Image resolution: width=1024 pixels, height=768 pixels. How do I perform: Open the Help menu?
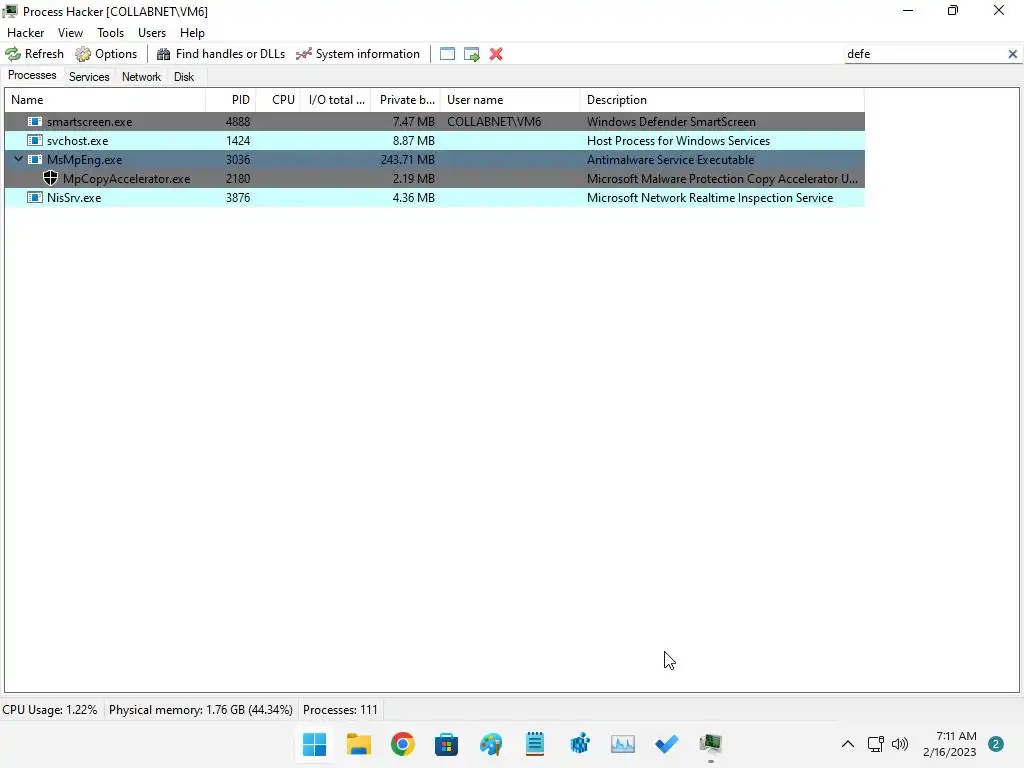(x=192, y=33)
